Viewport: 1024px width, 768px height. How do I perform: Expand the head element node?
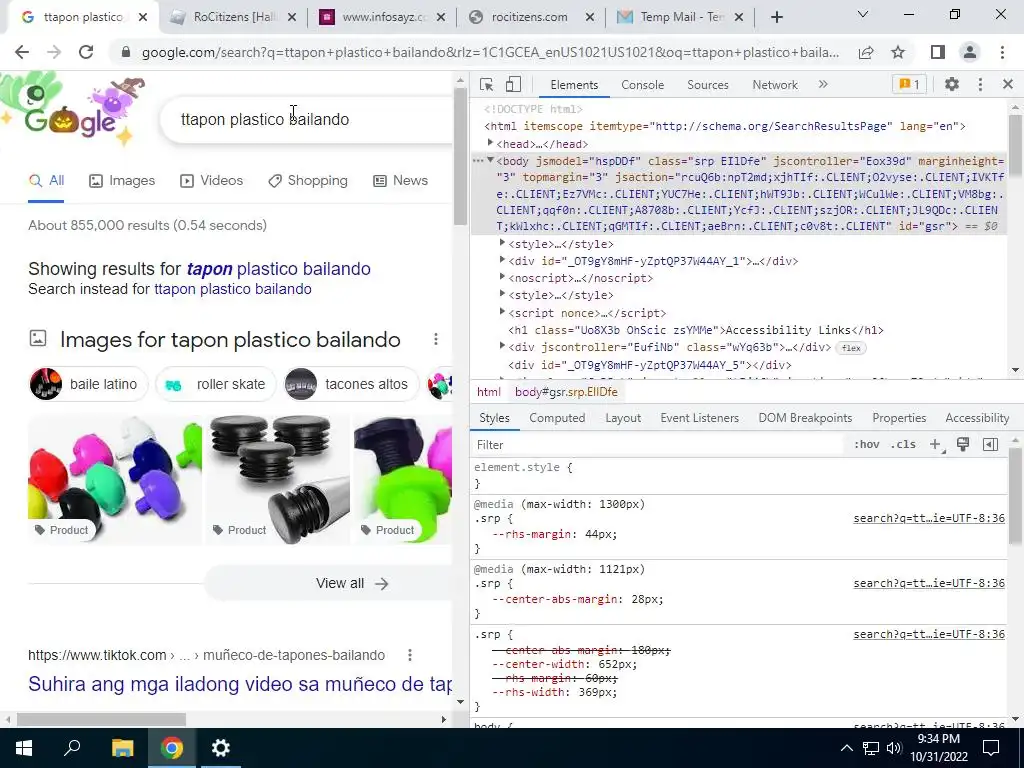(490, 143)
